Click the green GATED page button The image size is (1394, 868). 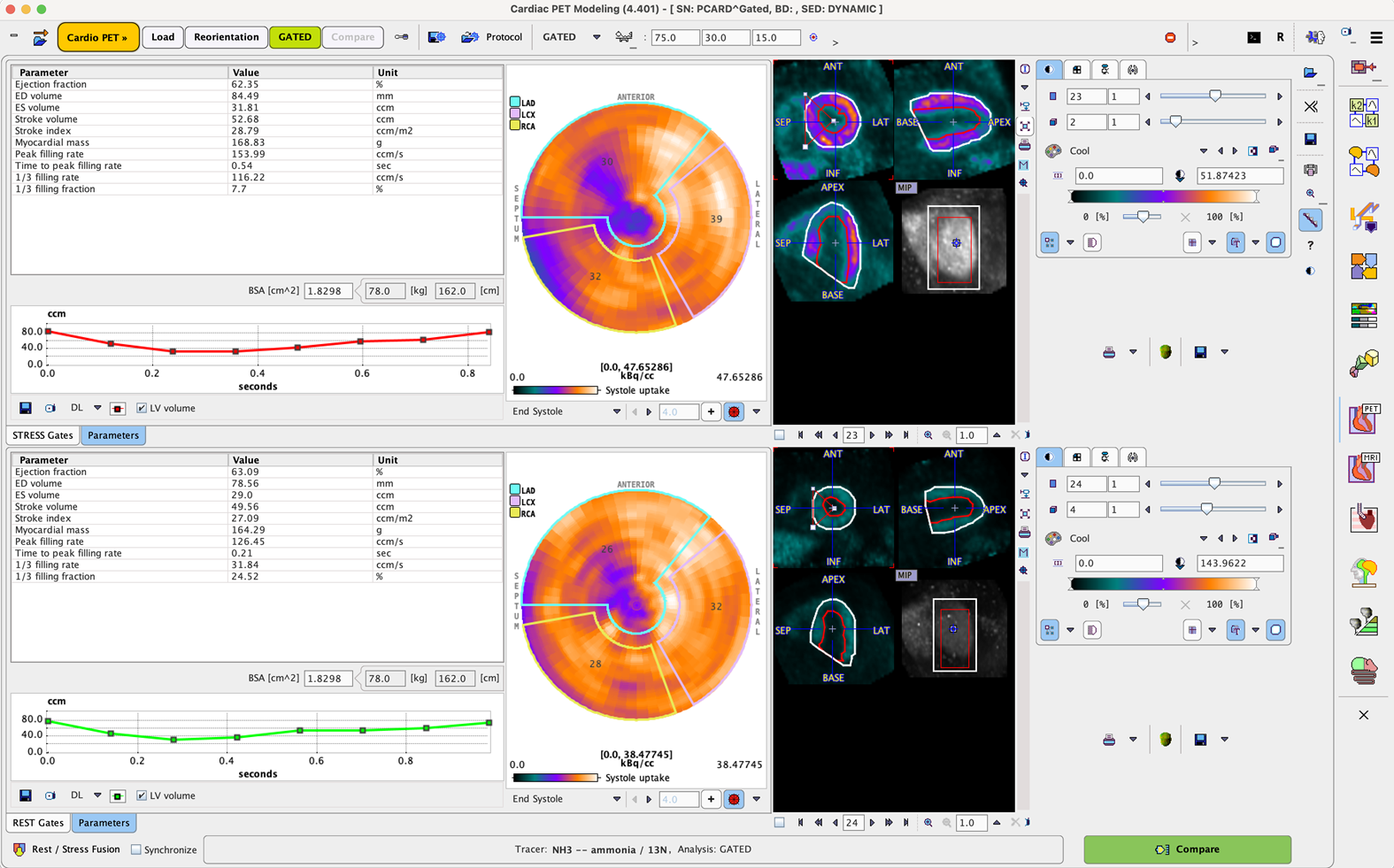(295, 37)
